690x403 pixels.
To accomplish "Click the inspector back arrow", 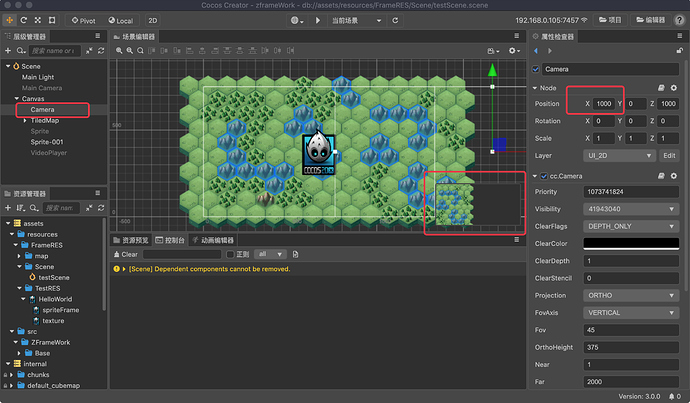I will tap(535, 50).
